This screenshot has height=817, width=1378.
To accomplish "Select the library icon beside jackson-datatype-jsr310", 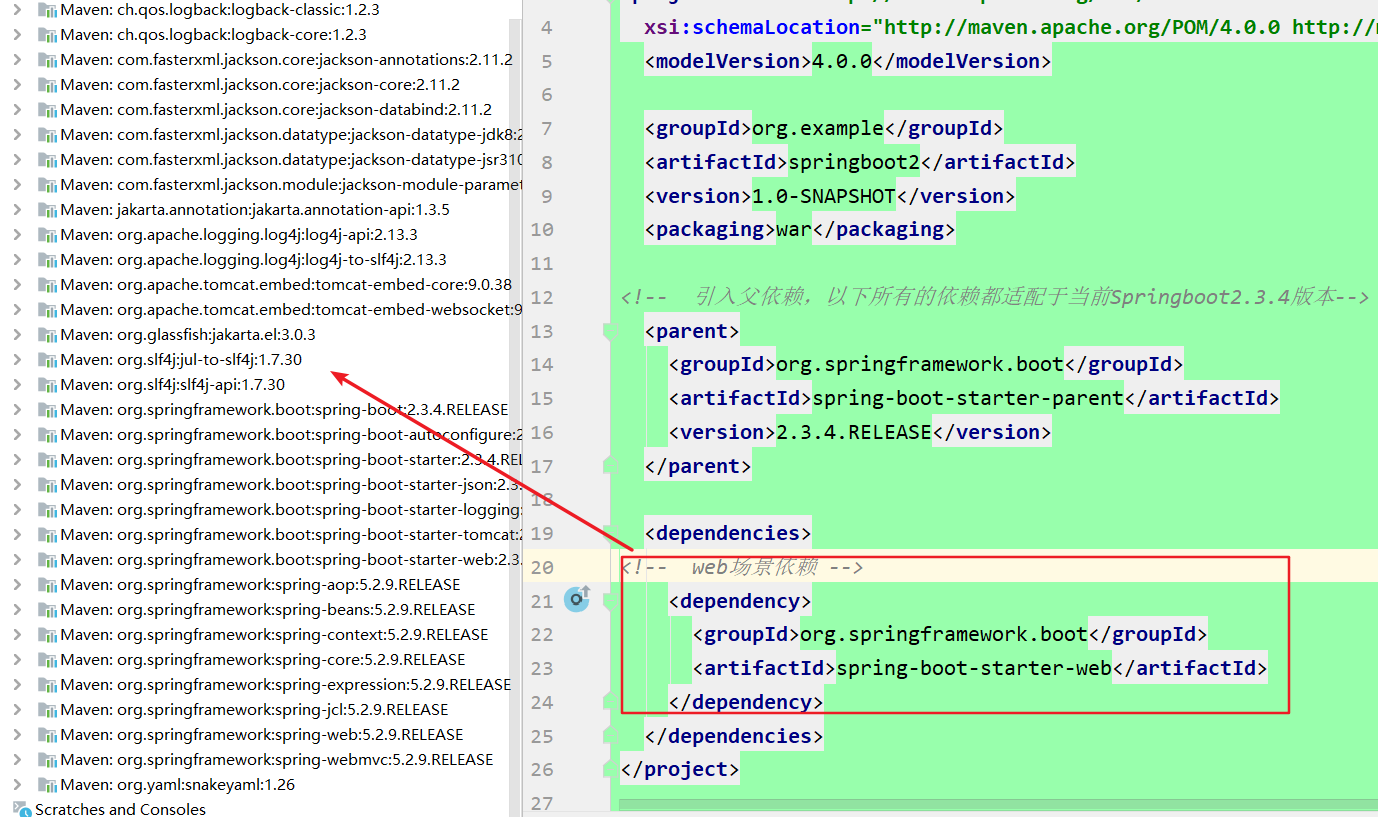I will [46, 160].
